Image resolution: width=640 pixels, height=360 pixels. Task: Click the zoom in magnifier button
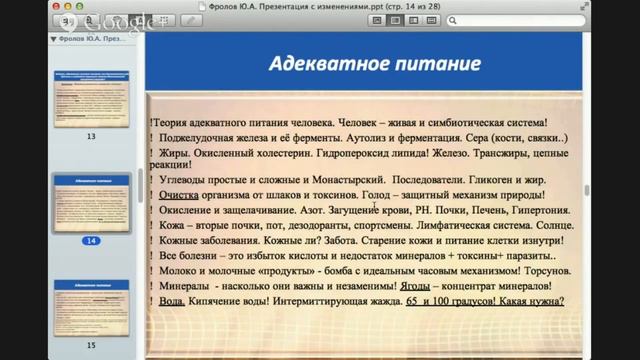89,20
